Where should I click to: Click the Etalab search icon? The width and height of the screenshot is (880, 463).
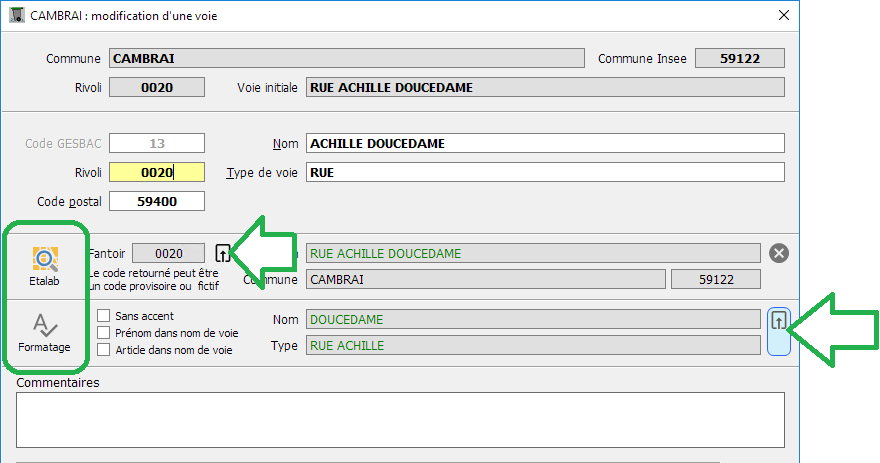point(45,260)
